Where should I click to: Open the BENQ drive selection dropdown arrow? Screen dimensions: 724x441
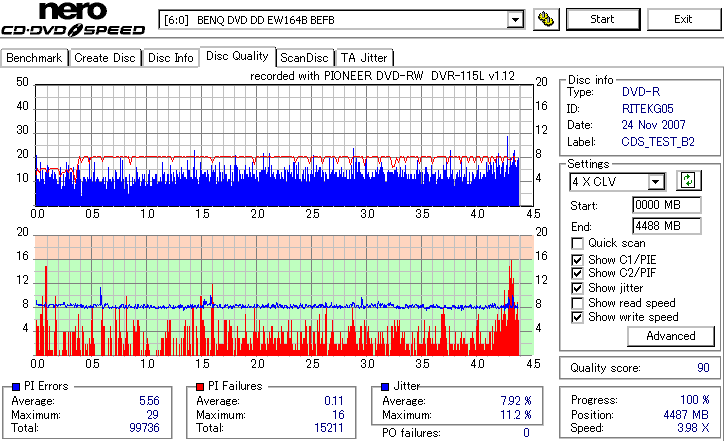coord(515,20)
